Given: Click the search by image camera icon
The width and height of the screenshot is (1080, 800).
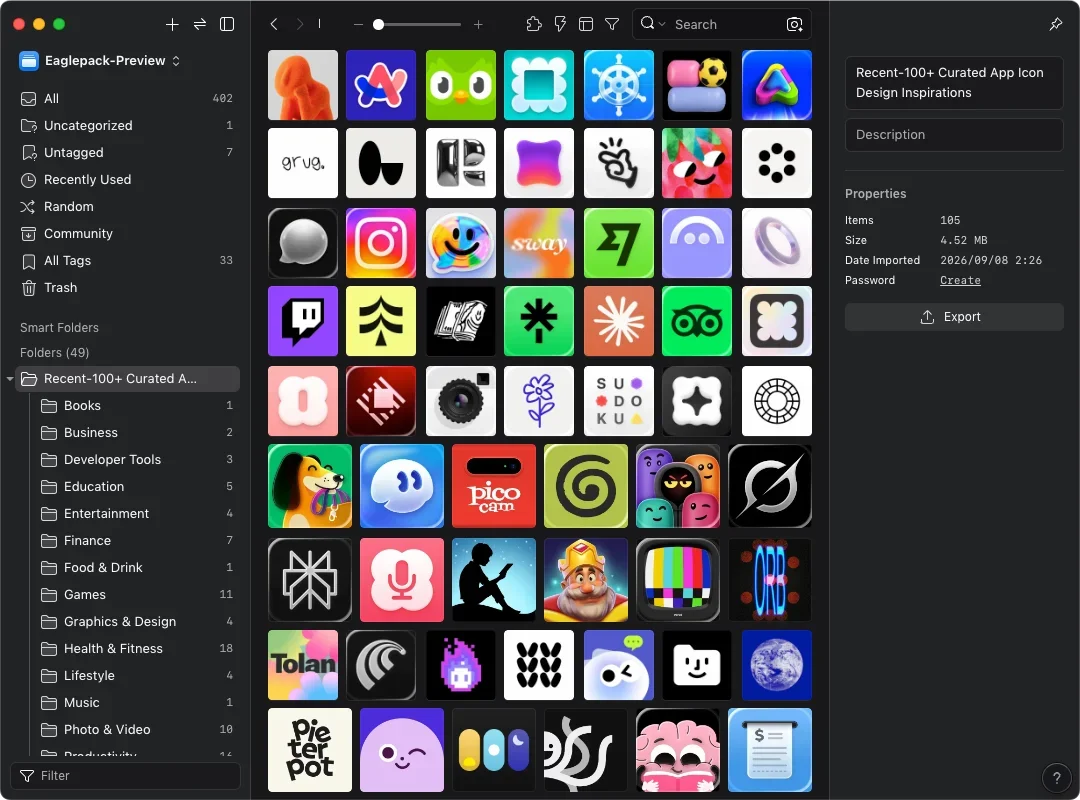Looking at the screenshot, I should click(x=794, y=25).
